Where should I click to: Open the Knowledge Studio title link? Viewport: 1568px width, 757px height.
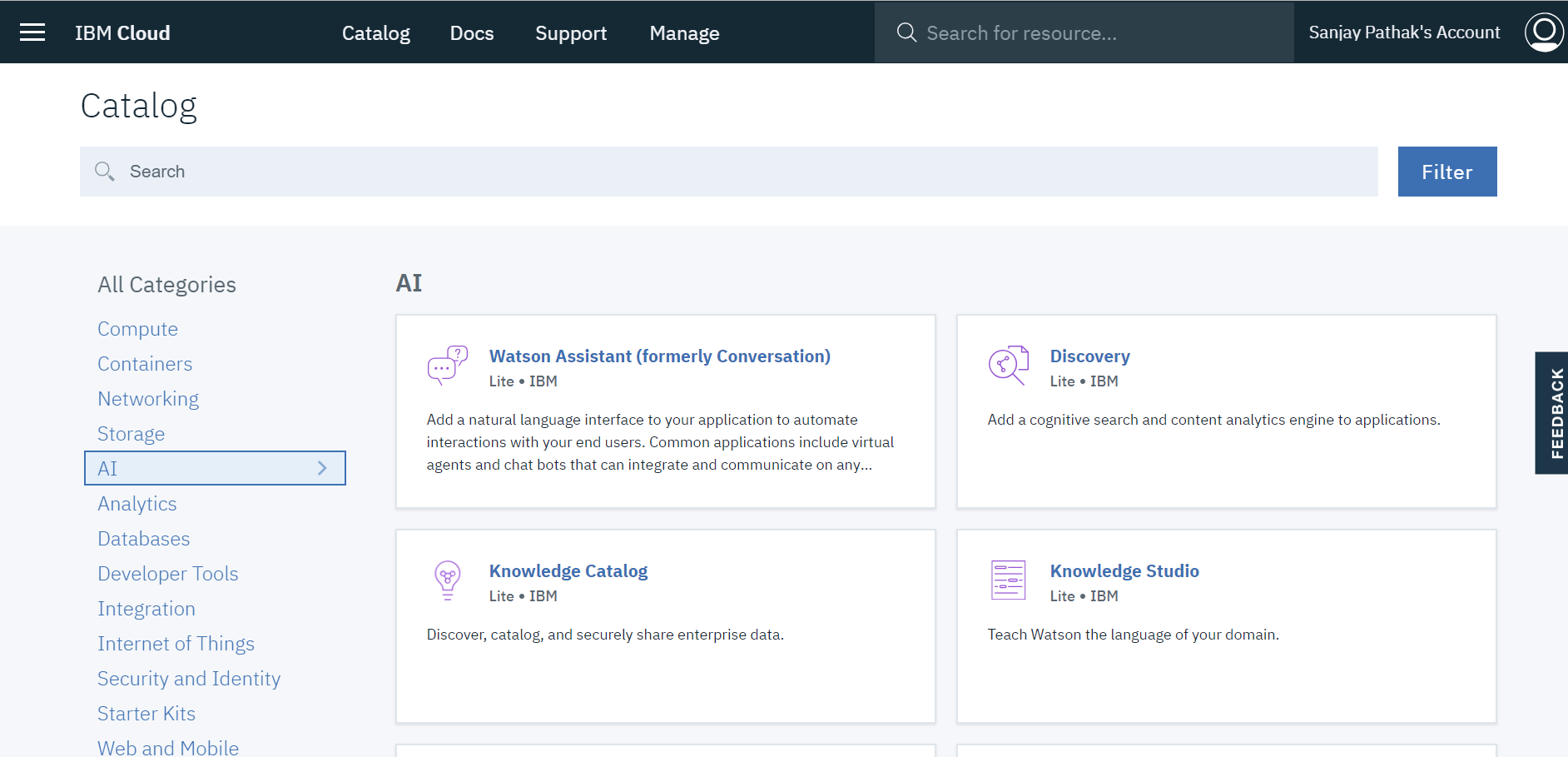1124,571
